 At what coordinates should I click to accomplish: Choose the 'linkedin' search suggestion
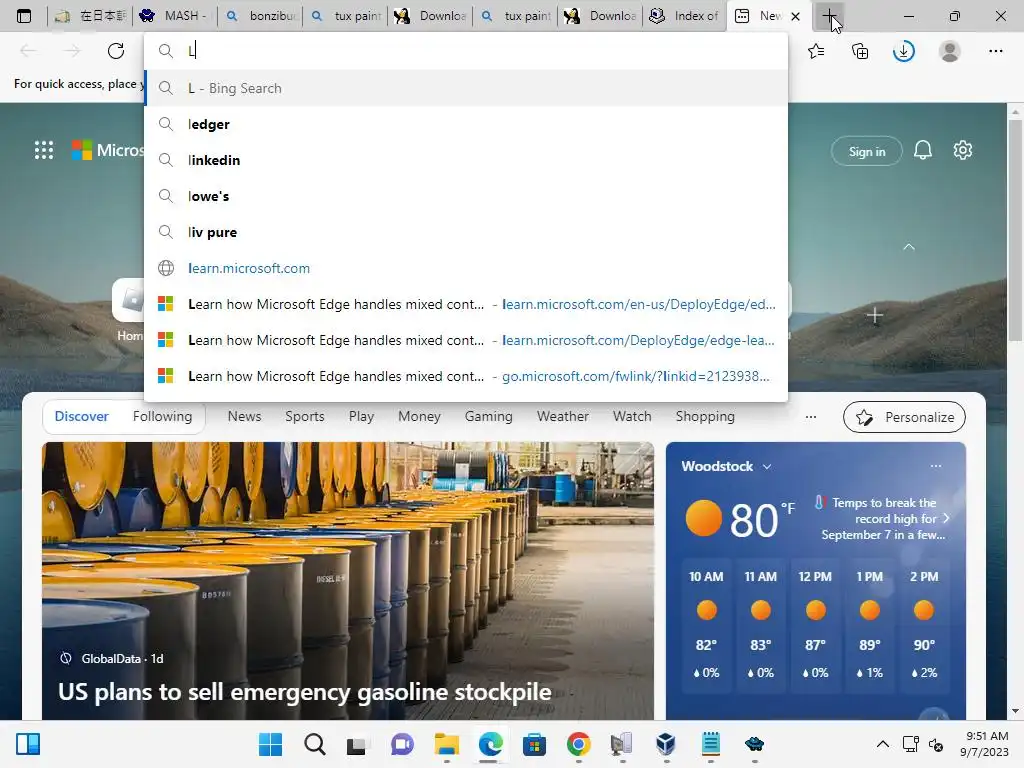[x=466, y=160]
